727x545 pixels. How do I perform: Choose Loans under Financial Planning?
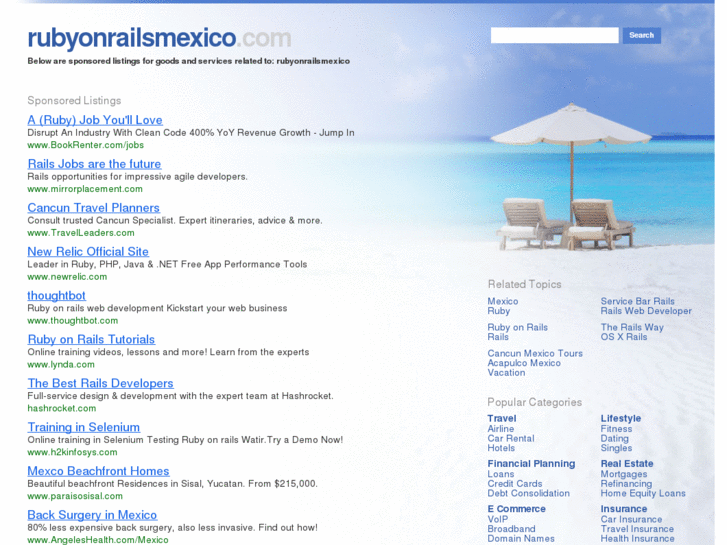500,474
